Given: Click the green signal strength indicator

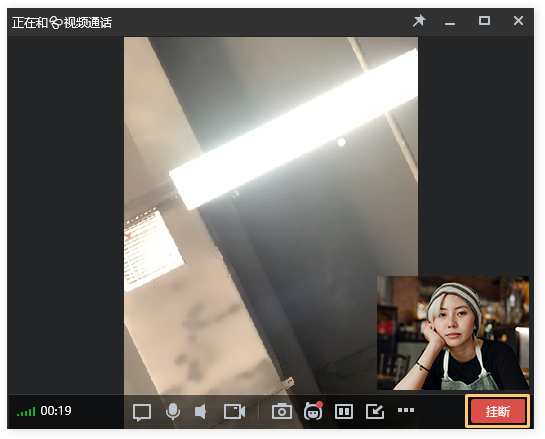Looking at the screenshot, I should 26,412.
